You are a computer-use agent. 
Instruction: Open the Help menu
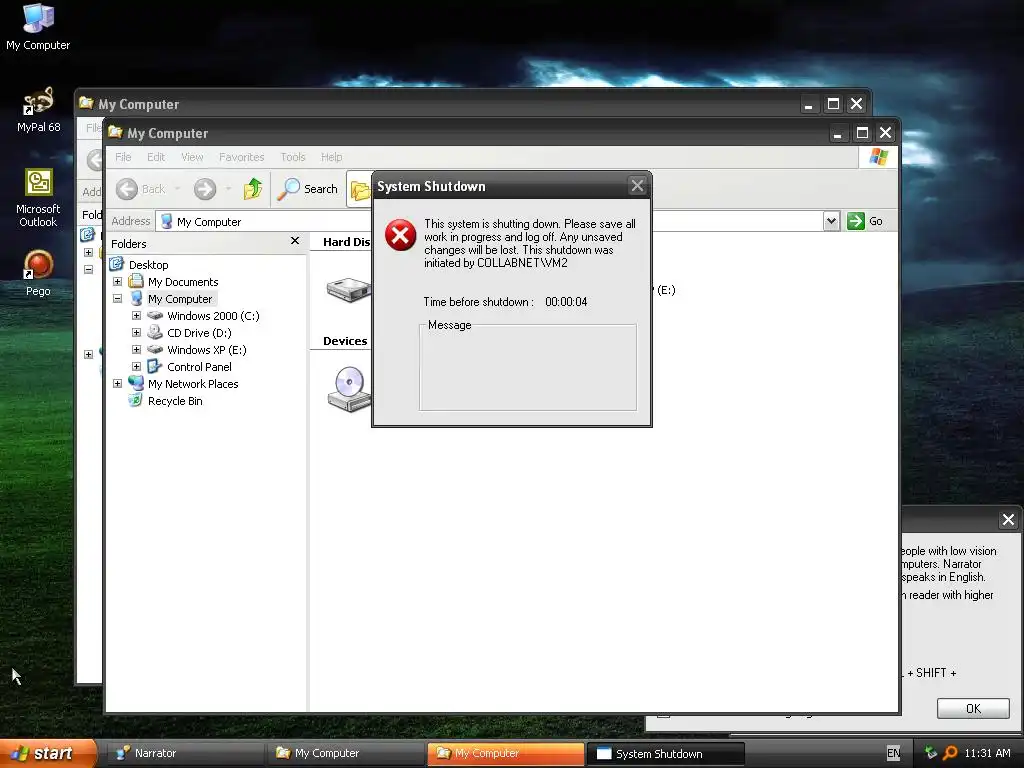click(331, 157)
